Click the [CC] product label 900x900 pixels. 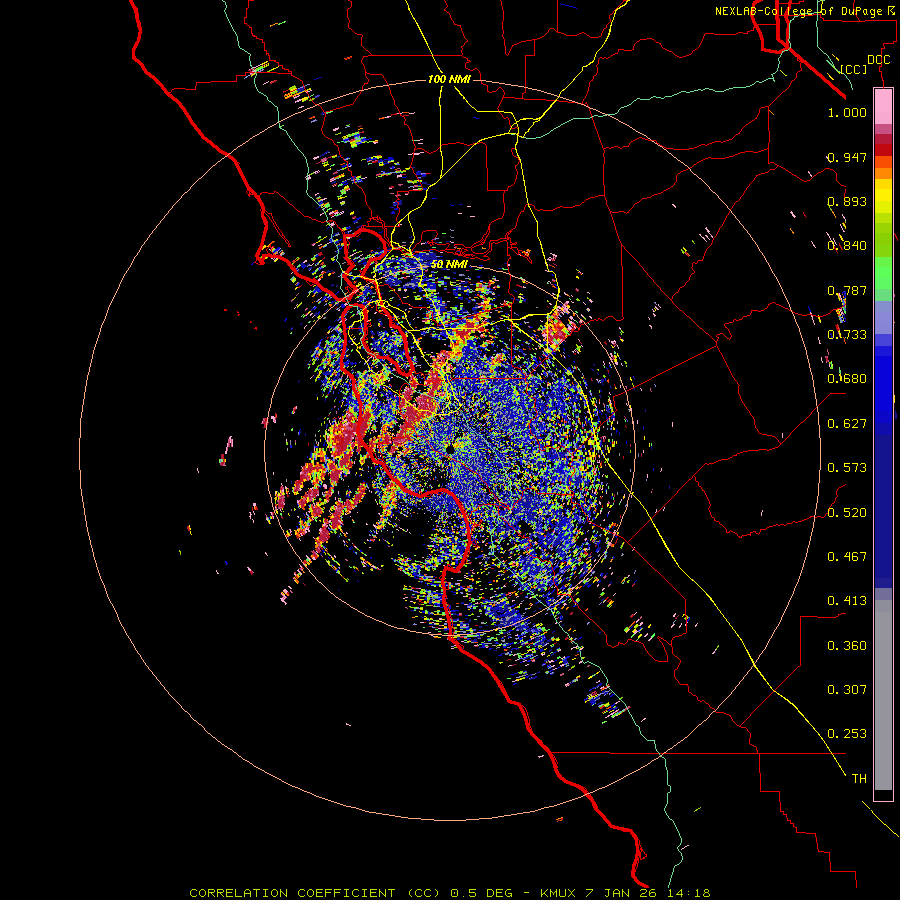[x=853, y=69]
